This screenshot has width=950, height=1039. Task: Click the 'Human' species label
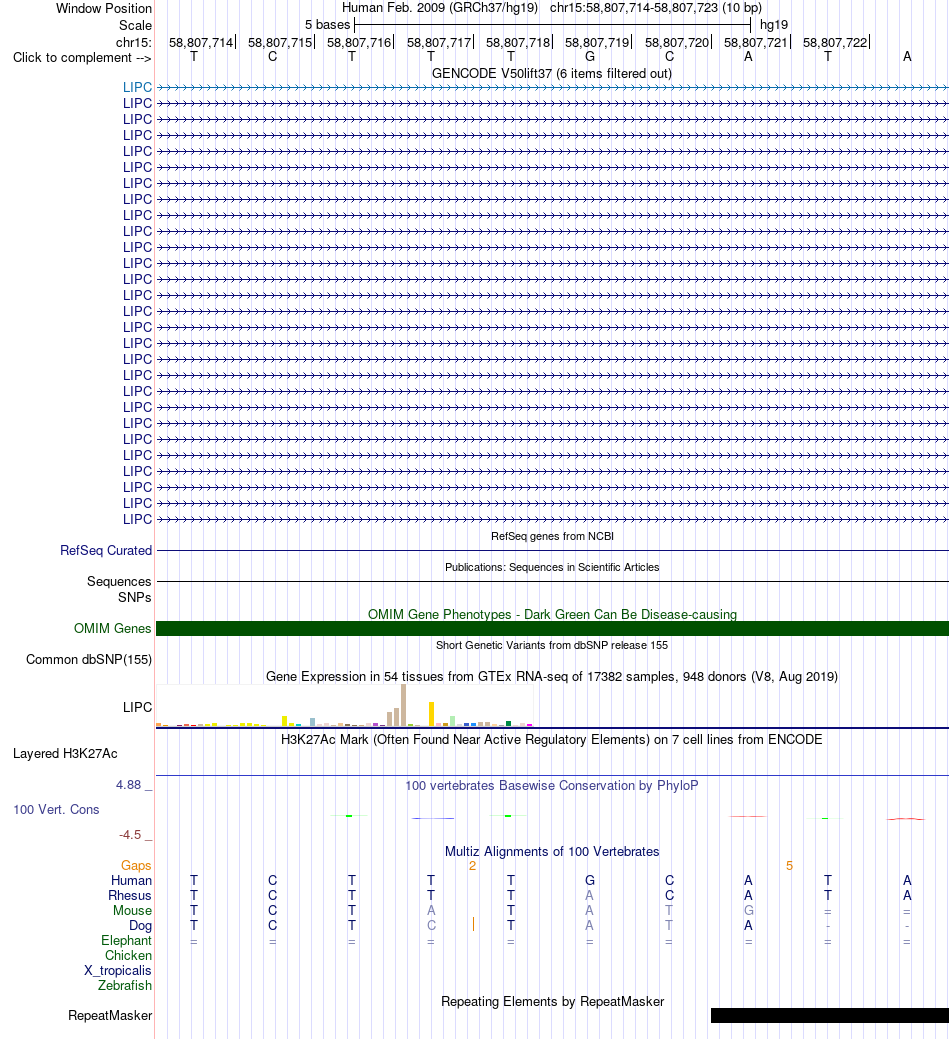click(x=131, y=881)
